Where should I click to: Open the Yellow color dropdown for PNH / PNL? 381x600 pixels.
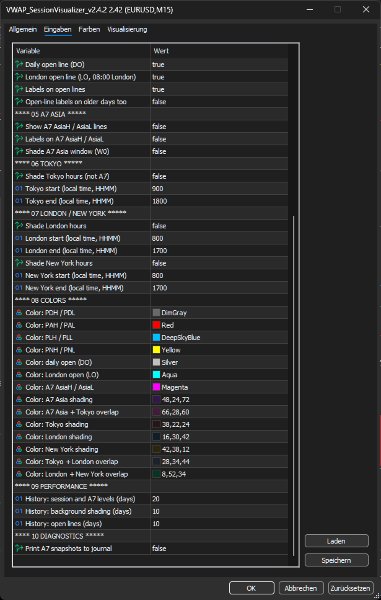(219, 350)
